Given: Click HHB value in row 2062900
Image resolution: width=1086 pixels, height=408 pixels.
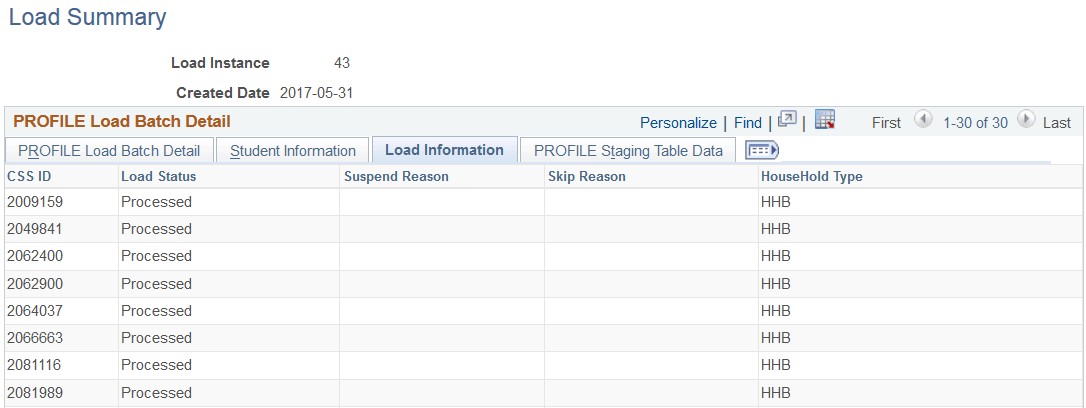Looking at the screenshot, I should tap(776, 284).
